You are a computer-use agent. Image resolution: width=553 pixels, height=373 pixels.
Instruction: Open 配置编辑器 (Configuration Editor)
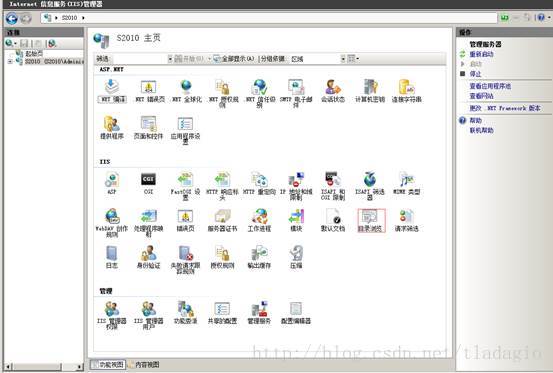coord(296,313)
